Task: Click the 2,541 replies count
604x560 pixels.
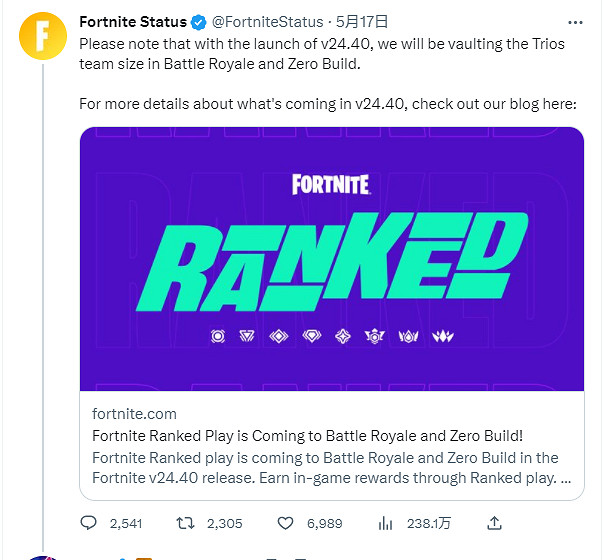Action: [x=127, y=522]
